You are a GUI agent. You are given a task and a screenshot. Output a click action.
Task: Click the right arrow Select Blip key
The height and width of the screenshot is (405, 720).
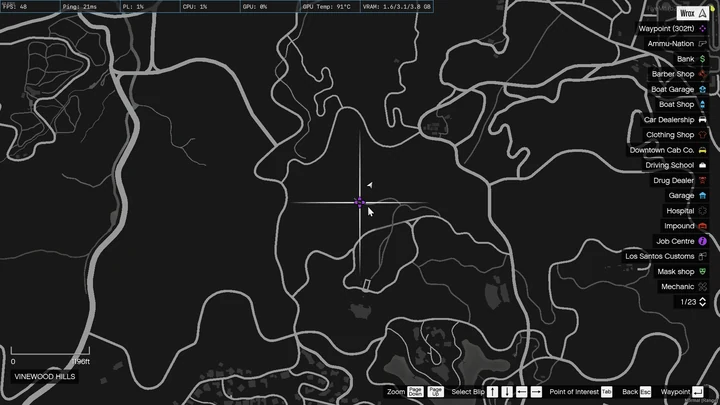[x=536, y=392]
